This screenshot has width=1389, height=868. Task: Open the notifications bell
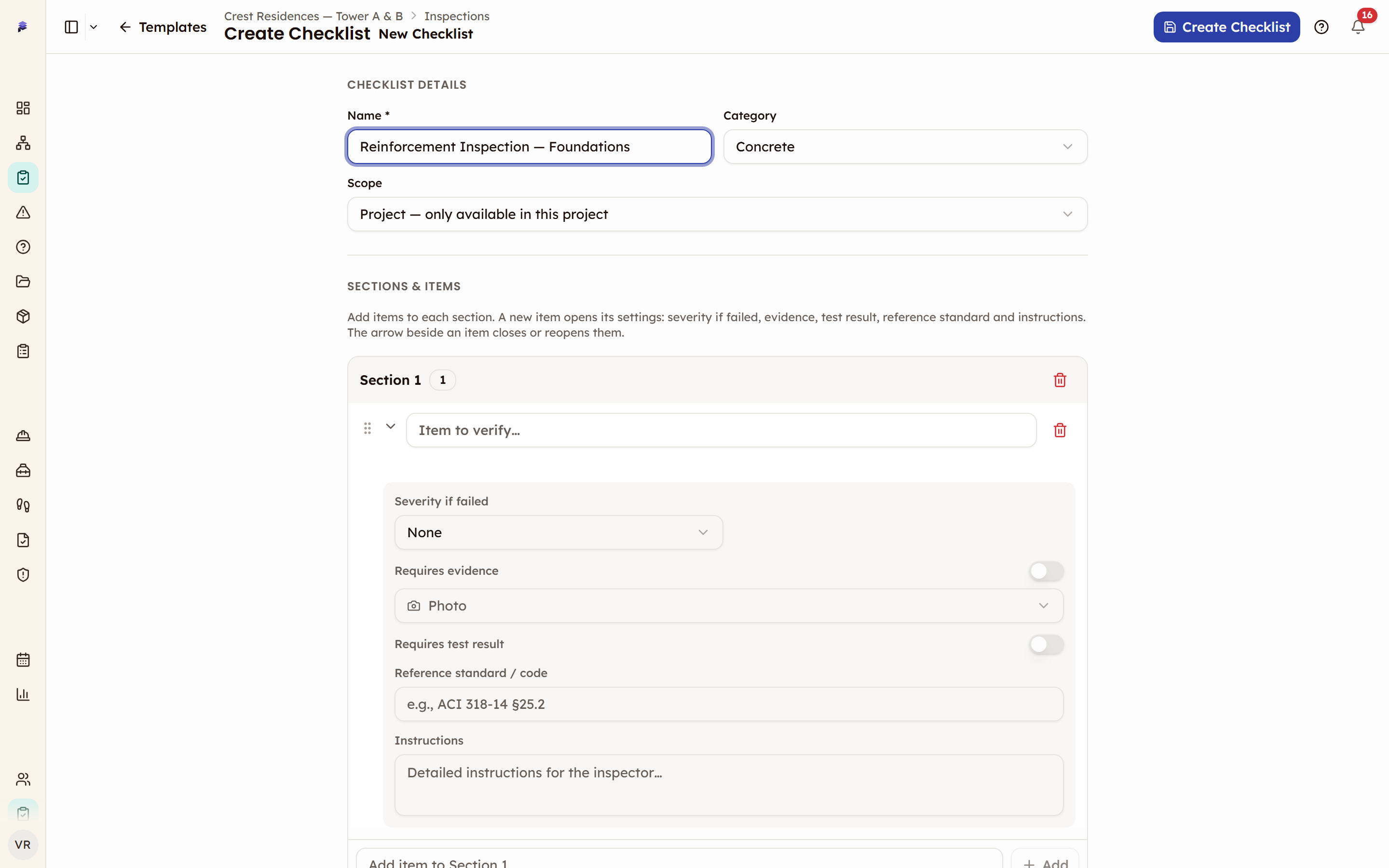[1358, 27]
